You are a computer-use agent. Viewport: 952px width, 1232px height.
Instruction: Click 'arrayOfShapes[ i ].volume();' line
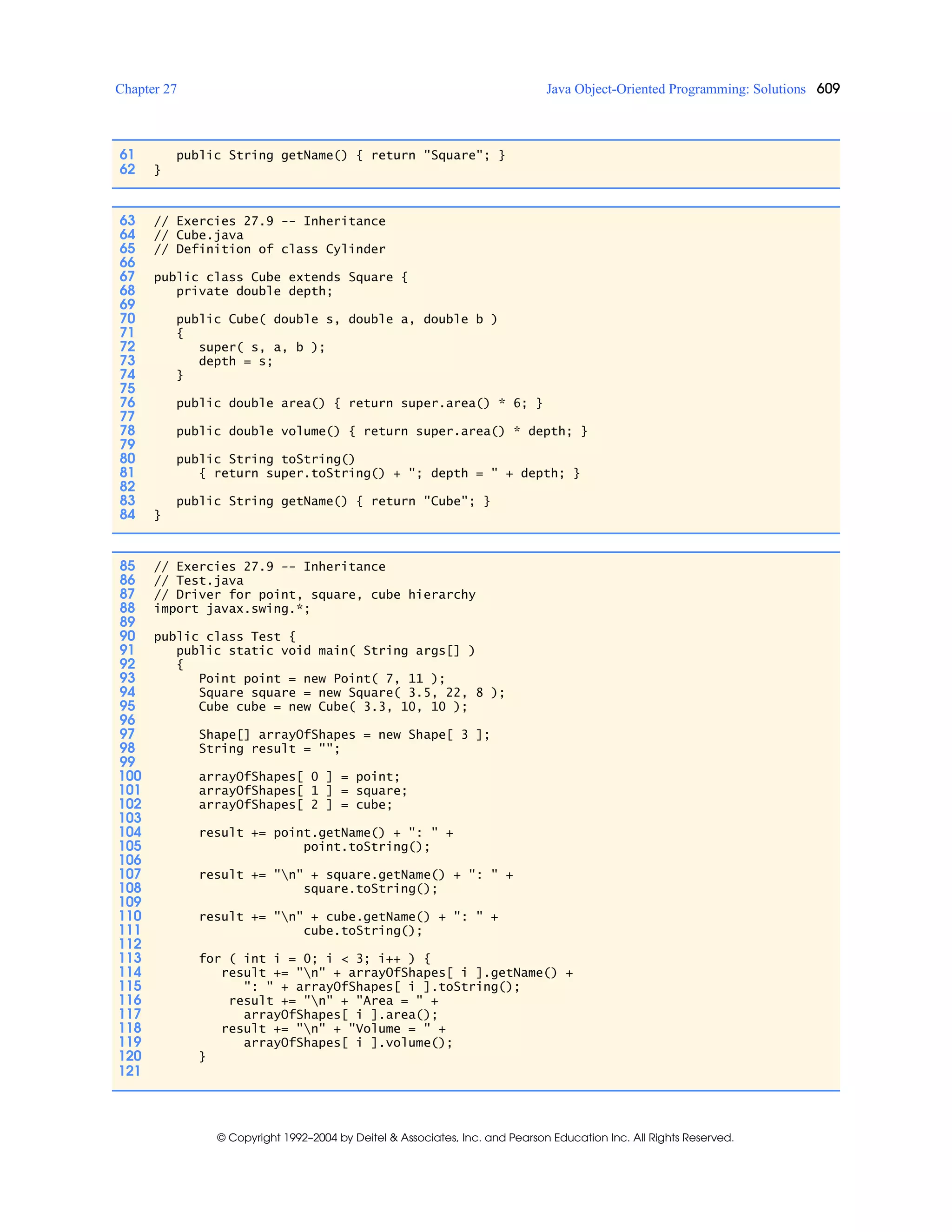pos(348,1042)
